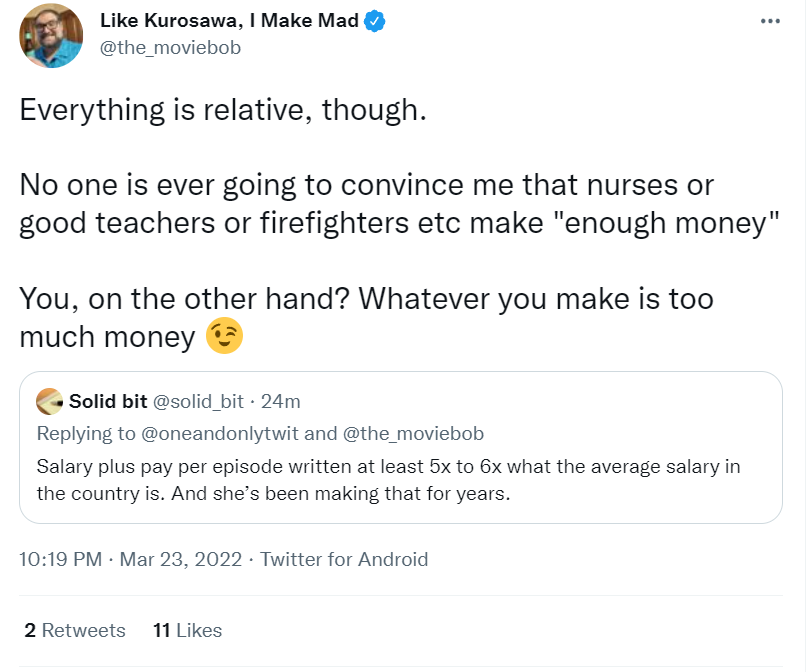Open the @solid_bit handle in quoted tweet
Viewport: 806px width, 672px height.
click(198, 402)
